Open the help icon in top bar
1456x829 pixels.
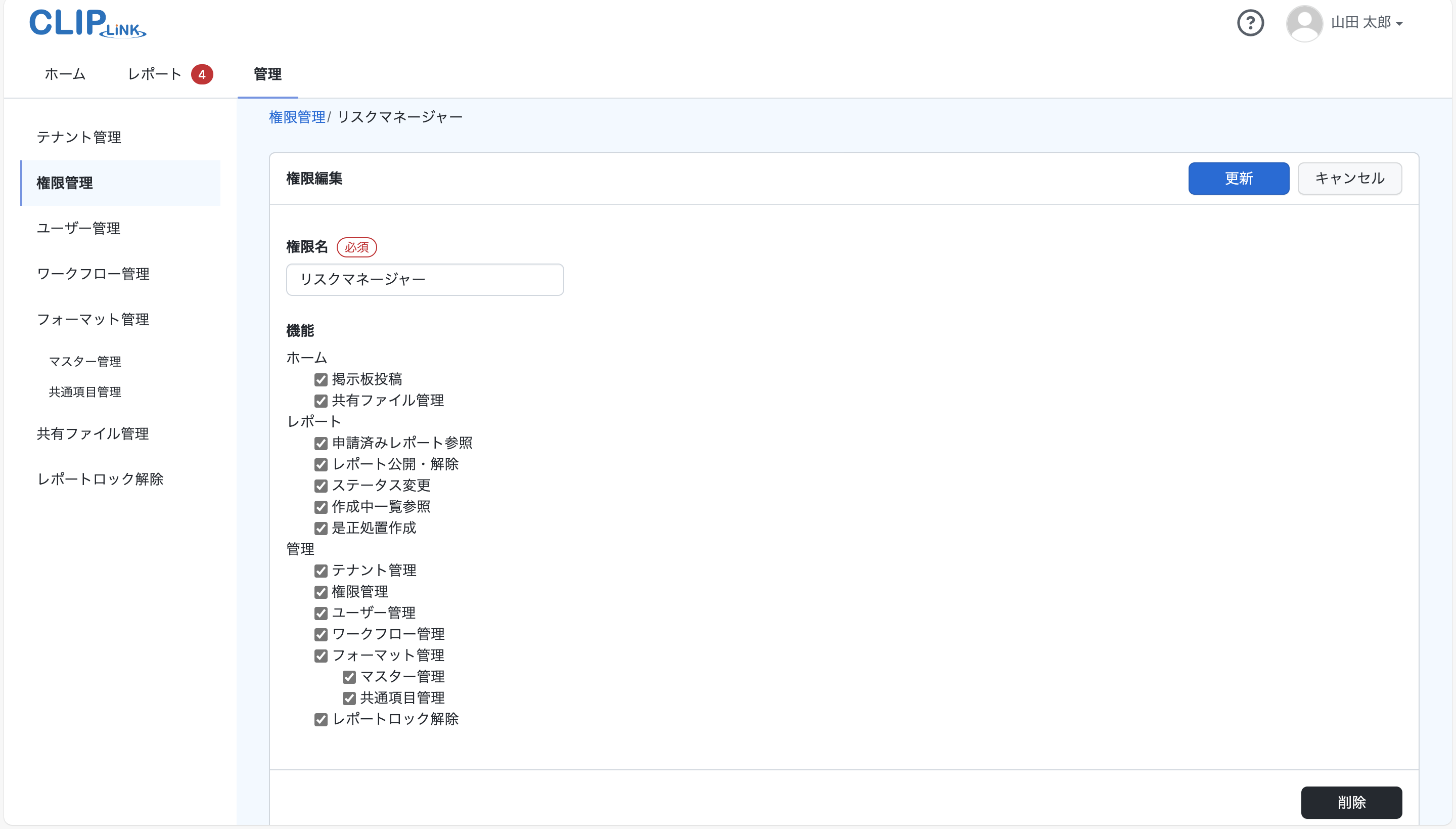[x=1250, y=23]
